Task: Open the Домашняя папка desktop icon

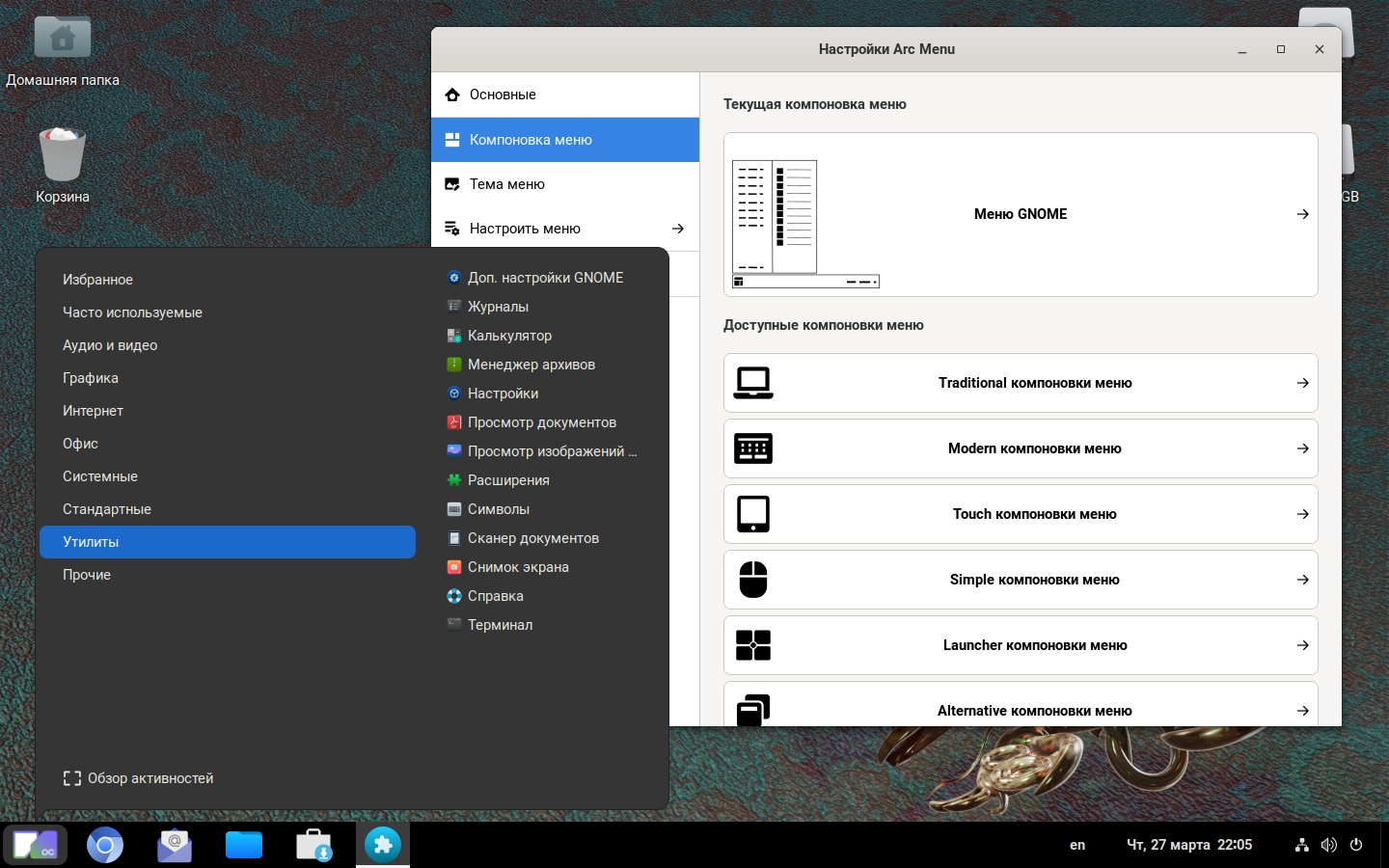Action: pos(63,51)
